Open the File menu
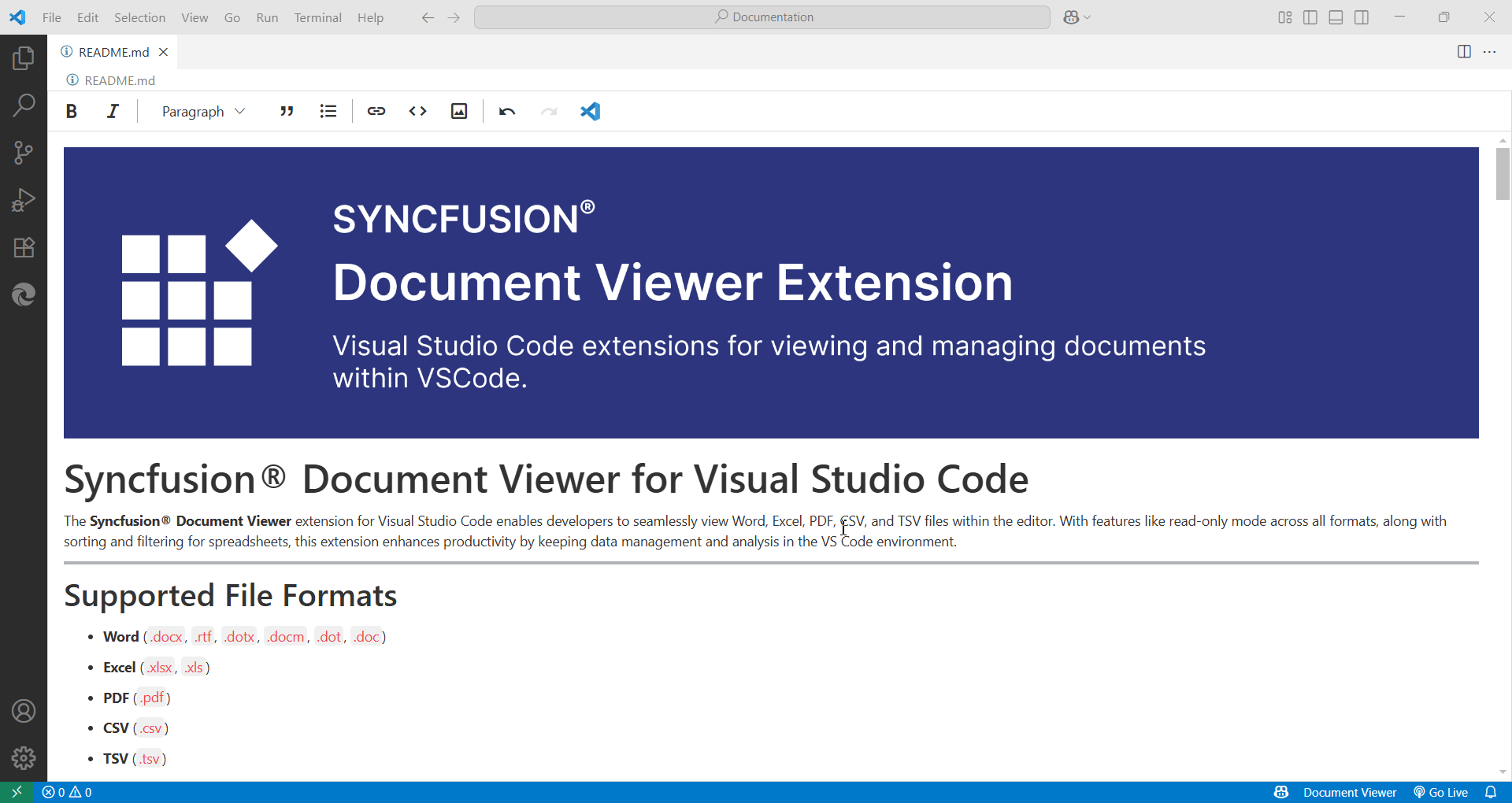 pyautogui.click(x=52, y=17)
